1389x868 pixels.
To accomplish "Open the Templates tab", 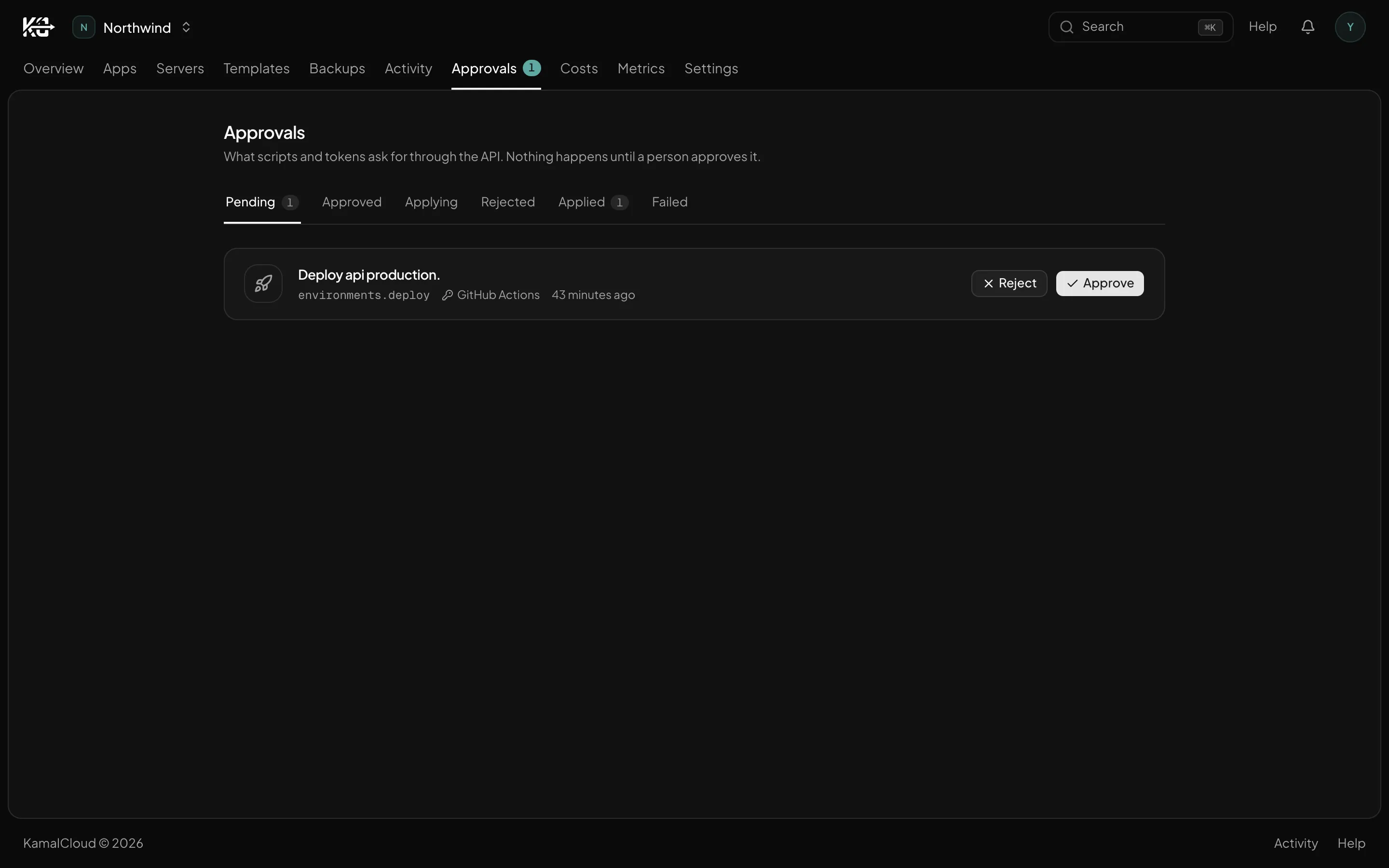I will [x=257, y=68].
